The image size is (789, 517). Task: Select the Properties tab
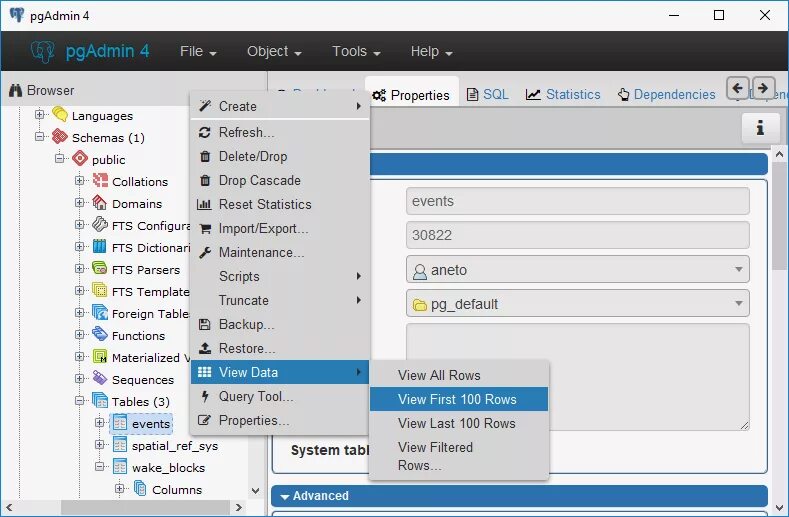coord(412,95)
